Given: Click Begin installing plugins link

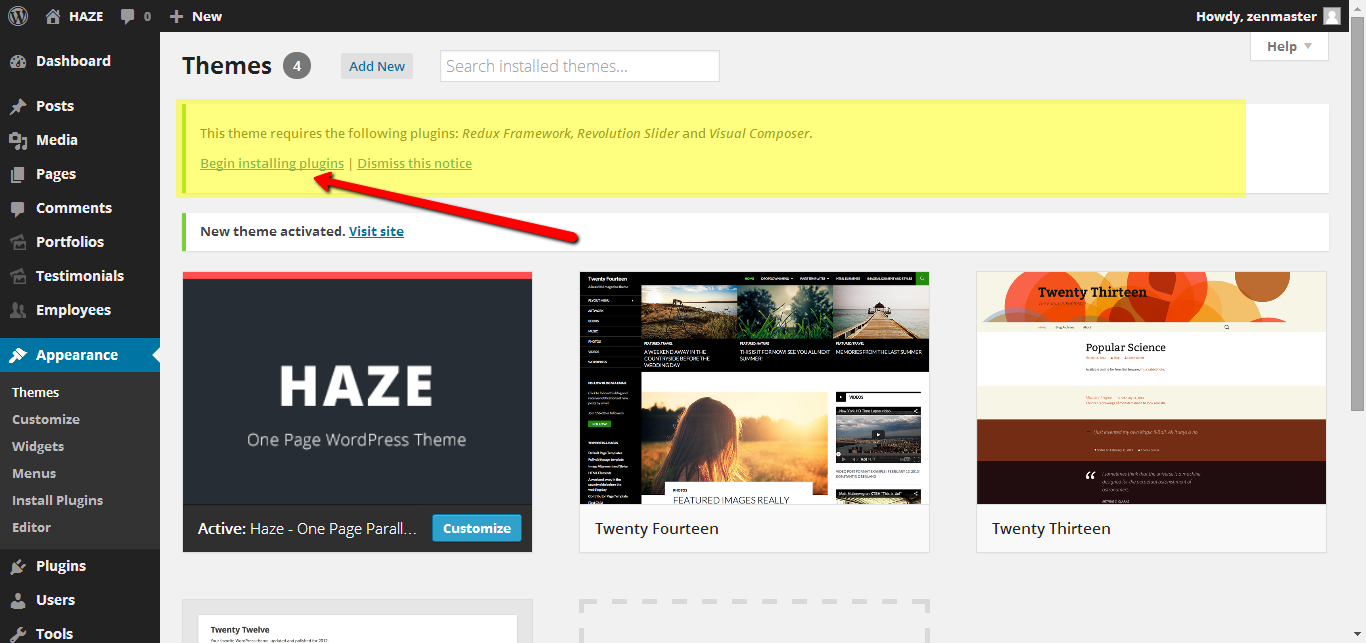Looking at the screenshot, I should [x=272, y=163].
